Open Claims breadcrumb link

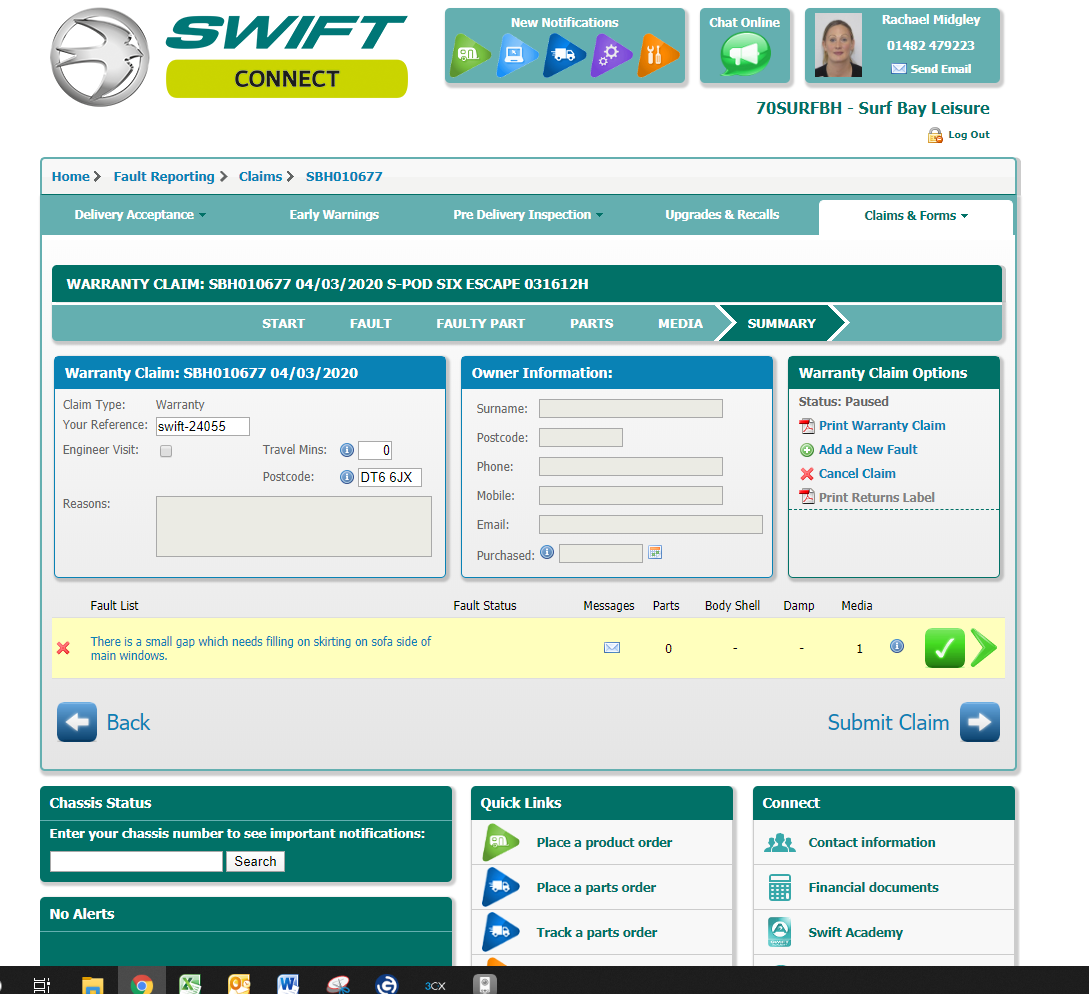[x=260, y=176]
